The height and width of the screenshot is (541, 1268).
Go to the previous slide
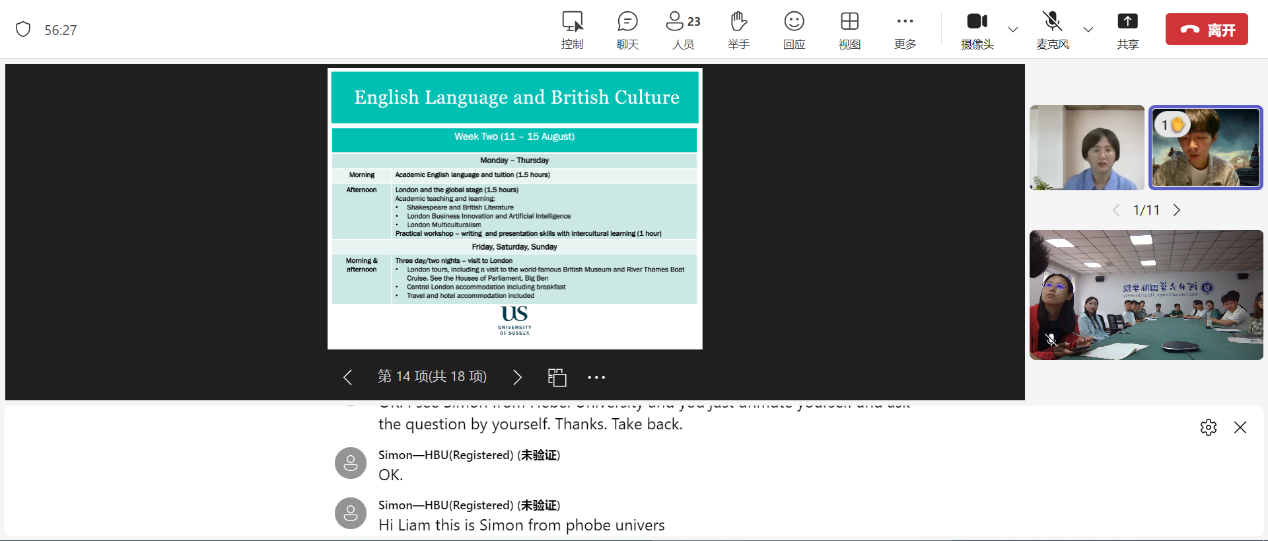click(x=348, y=377)
